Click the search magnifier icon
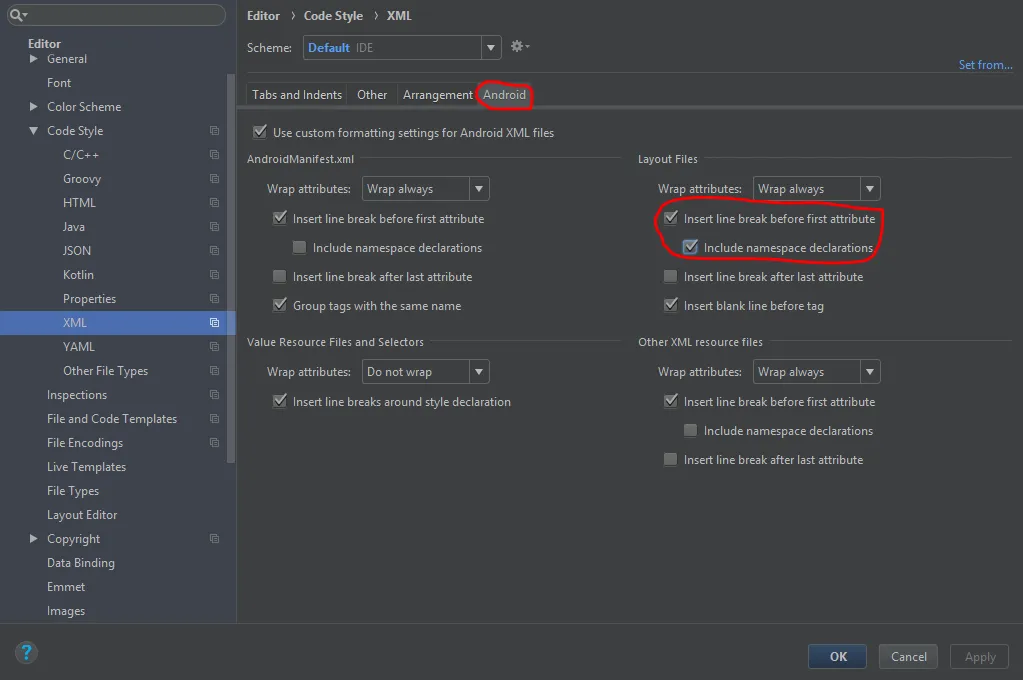The height and width of the screenshot is (680, 1023). [x=17, y=14]
